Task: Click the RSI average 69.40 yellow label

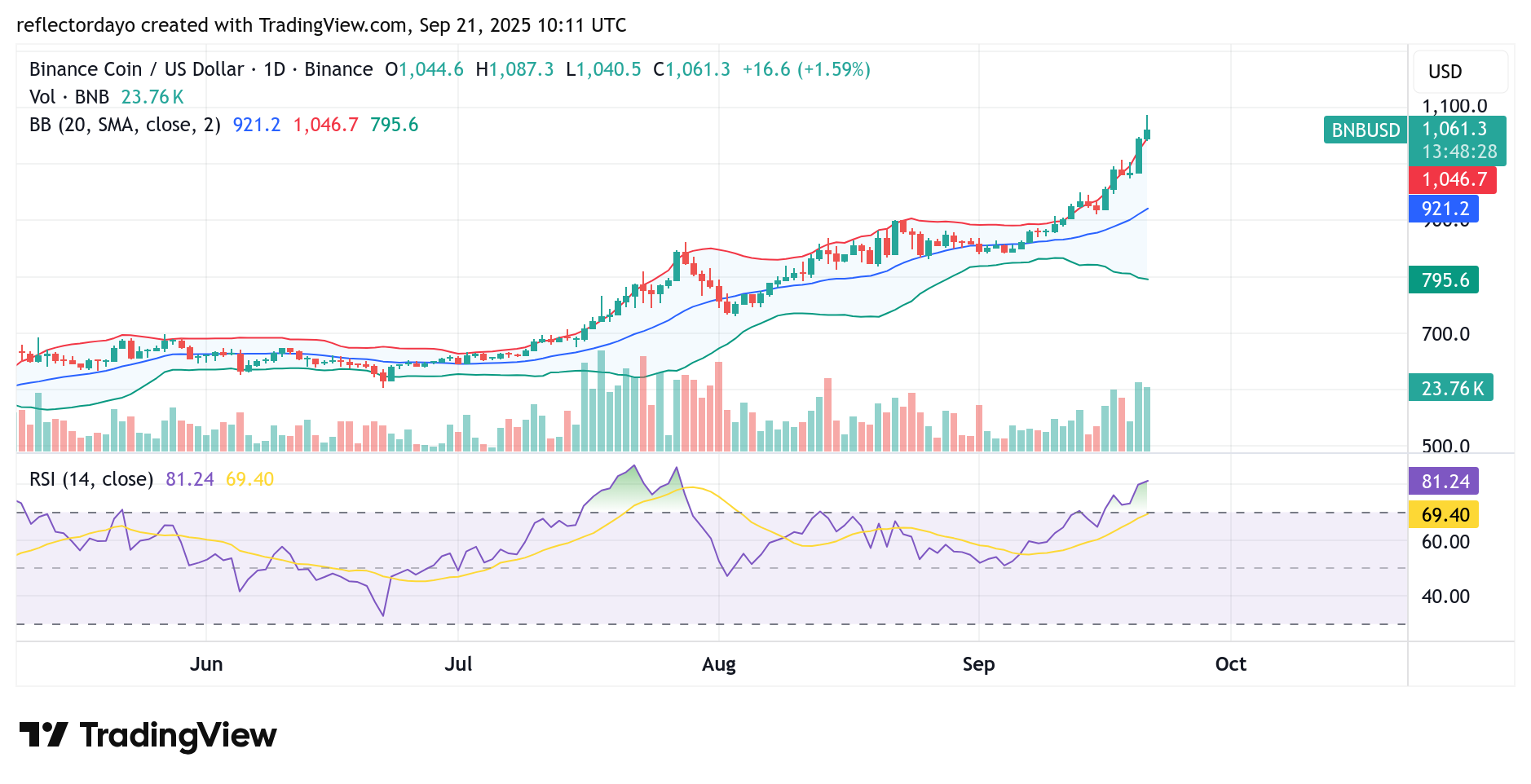Action: [x=1444, y=515]
